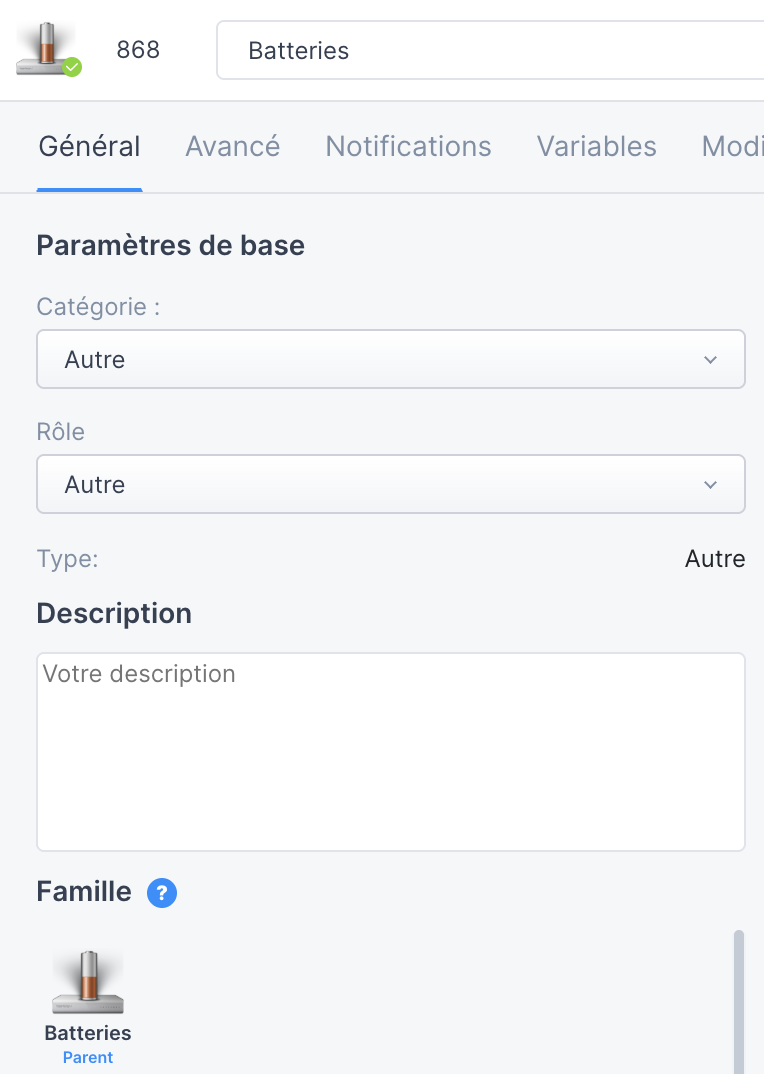Image resolution: width=764 pixels, height=1074 pixels.
Task: Click the Batteries label in the Famille section
Action: point(88,1033)
